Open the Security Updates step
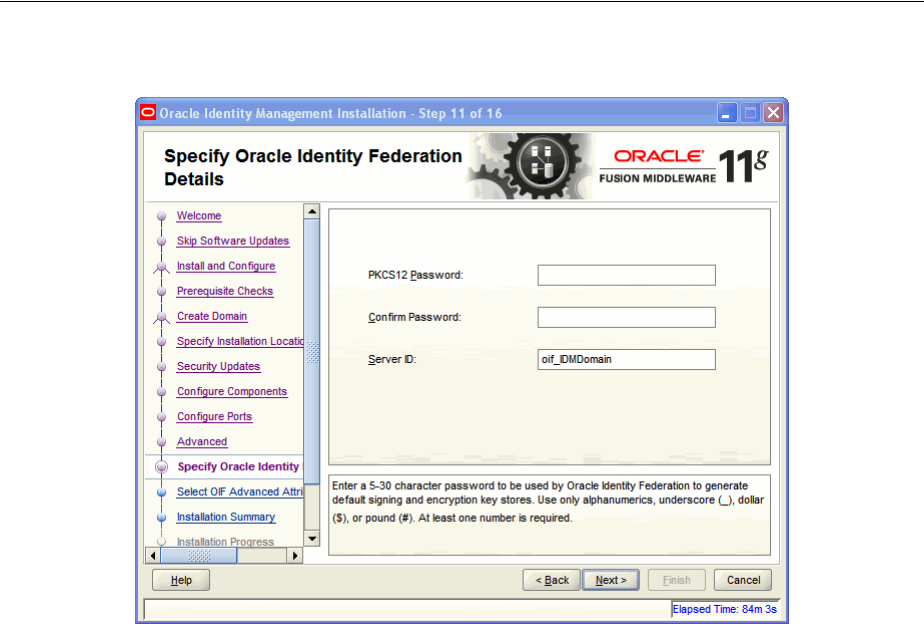The width and height of the screenshot is (924, 624). [x=218, y=366]
